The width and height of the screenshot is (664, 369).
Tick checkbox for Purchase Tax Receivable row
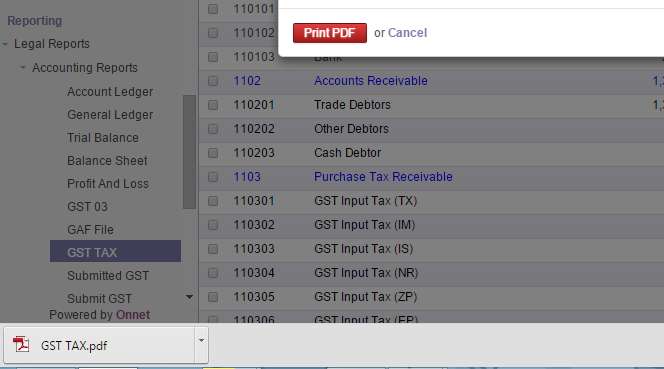click(x=213, y=177)
